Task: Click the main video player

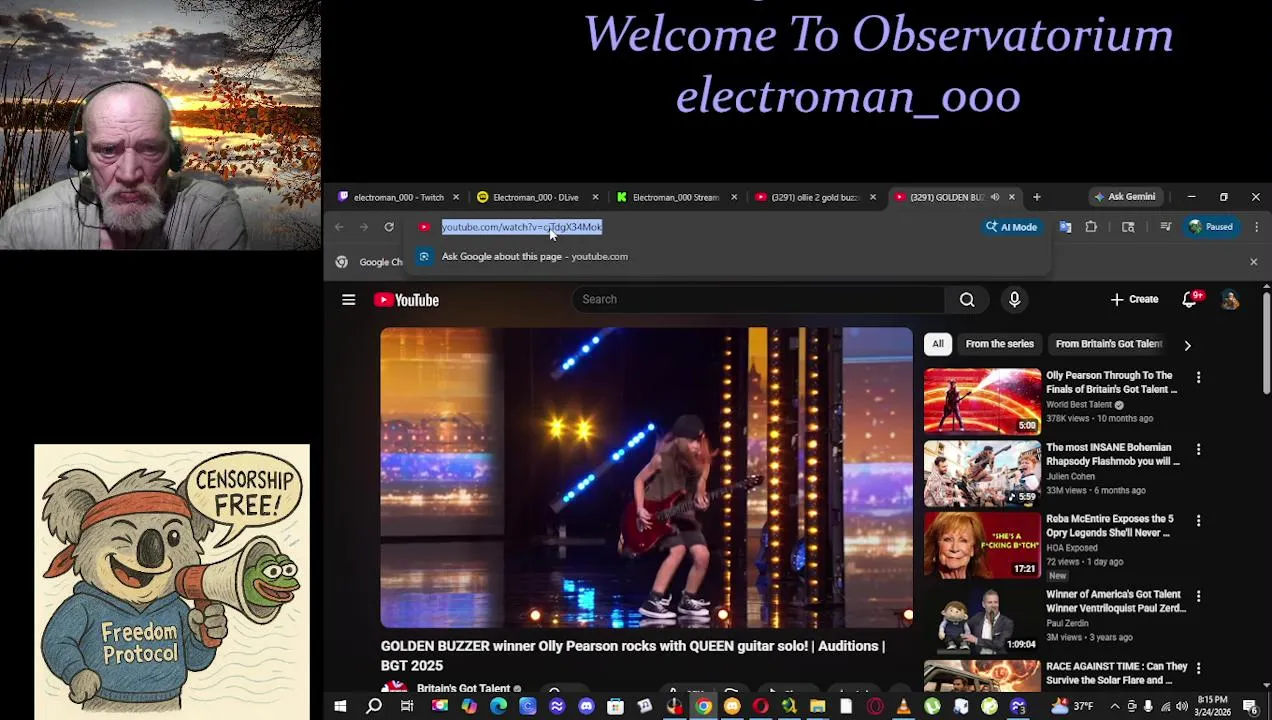Action: tap(646, 477)
